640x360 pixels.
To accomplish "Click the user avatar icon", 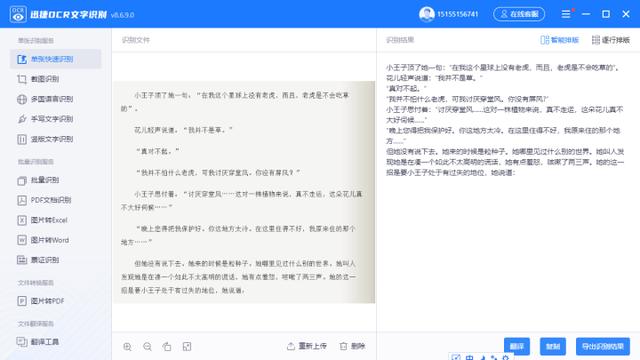I will (427, 14).
